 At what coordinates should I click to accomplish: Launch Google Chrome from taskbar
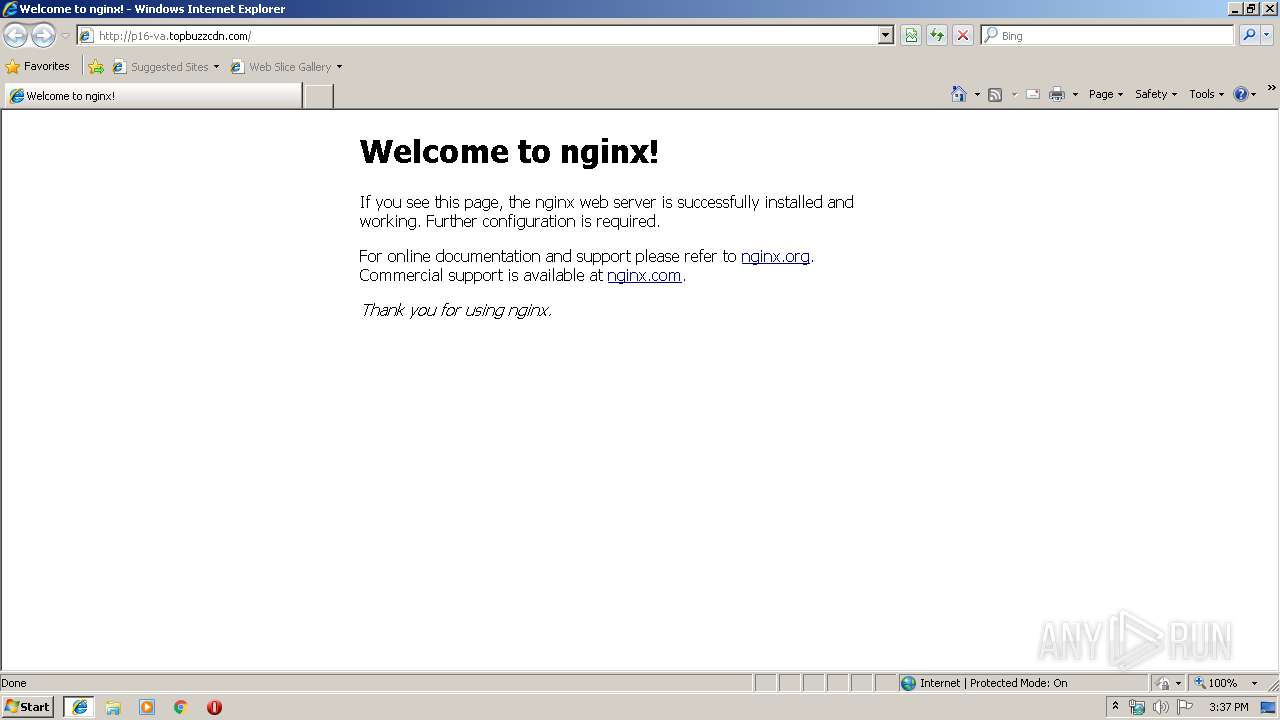[x=181, y=707]
